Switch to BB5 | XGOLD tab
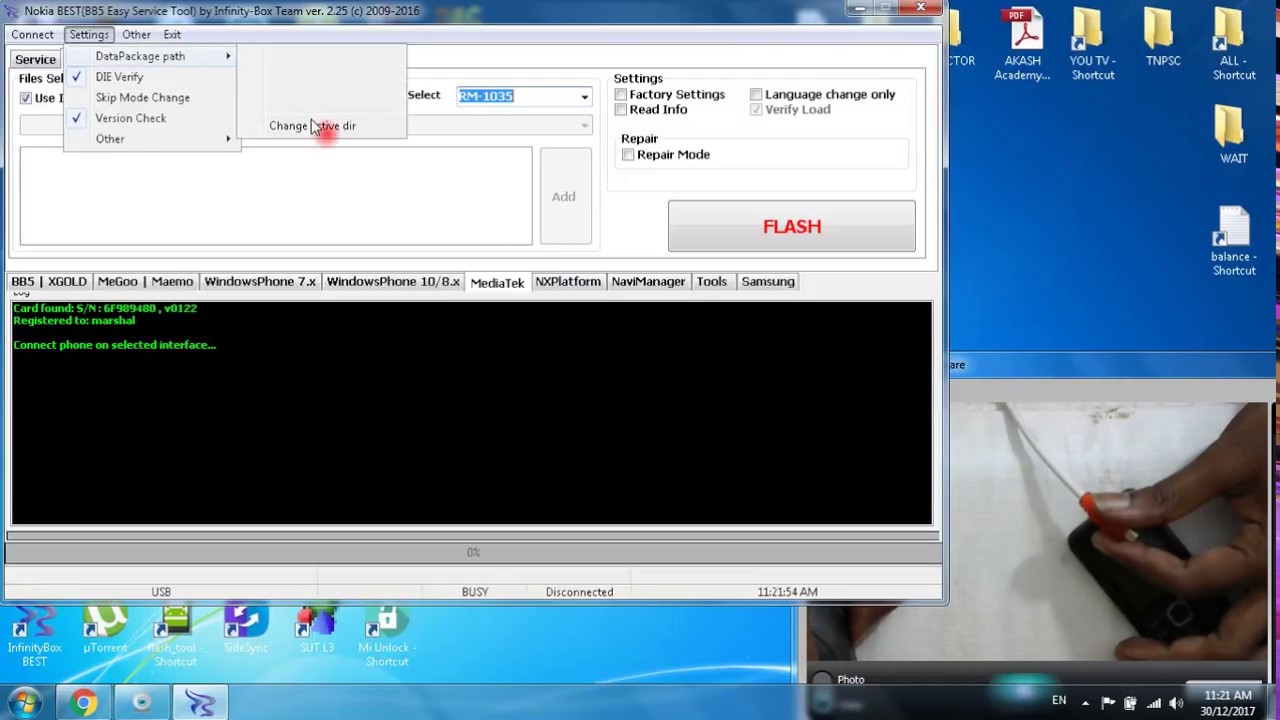 [48, 282]
